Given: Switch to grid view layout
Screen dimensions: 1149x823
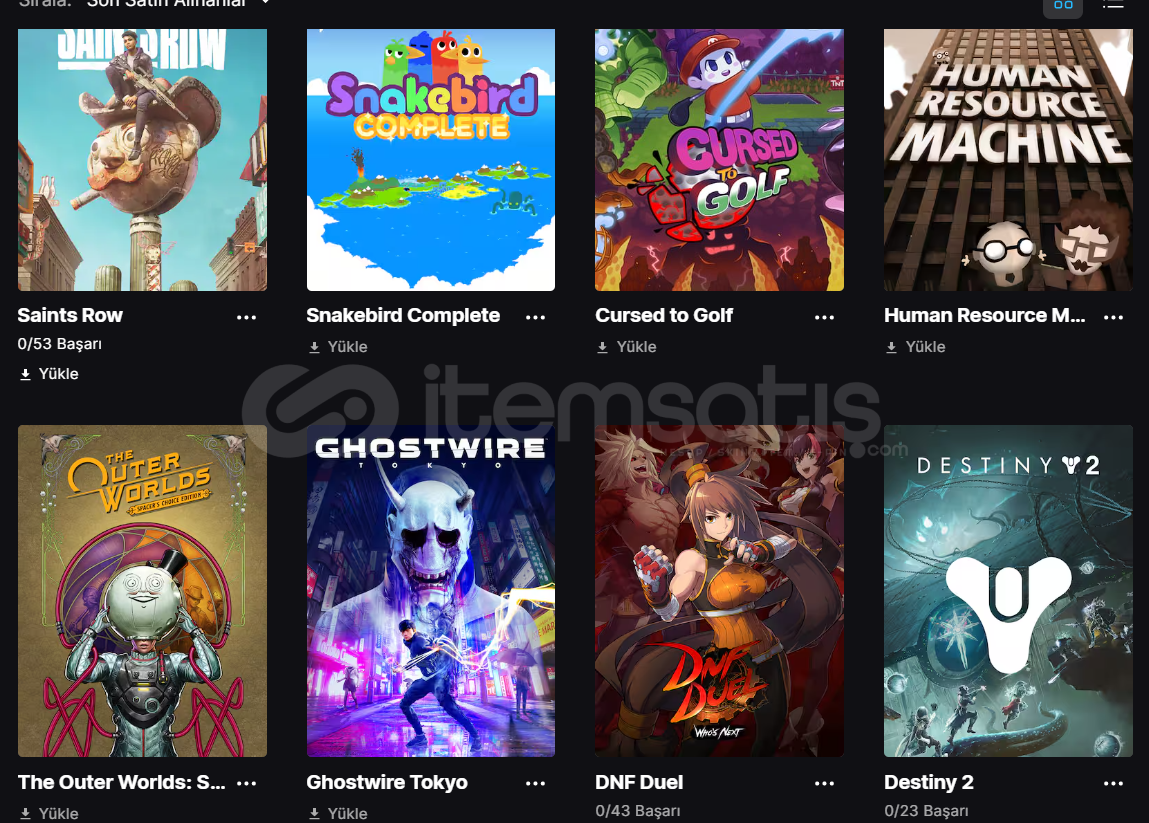Looking at the screenshot, I should click(x=1063, y=6).
